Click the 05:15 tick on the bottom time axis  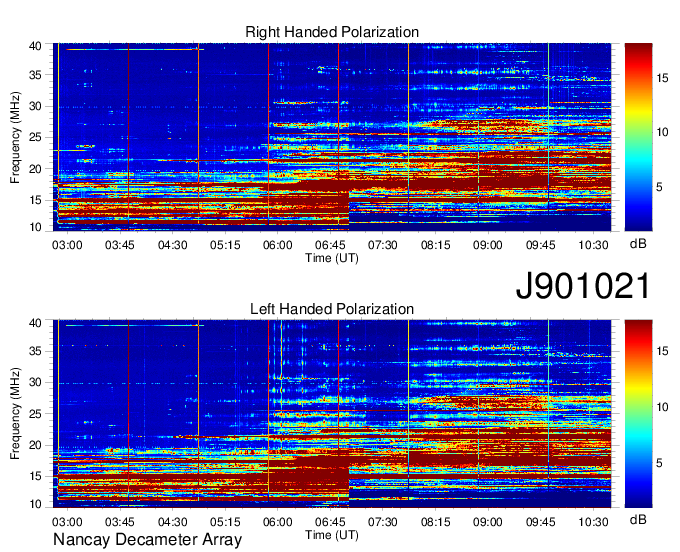coord(225,522)
